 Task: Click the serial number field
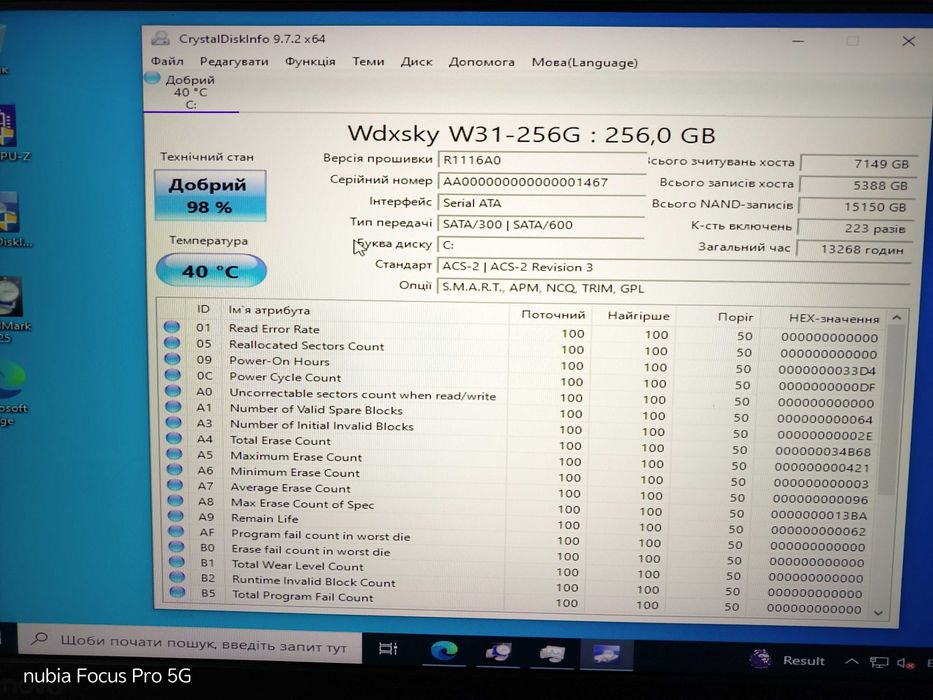click(541, 182)
